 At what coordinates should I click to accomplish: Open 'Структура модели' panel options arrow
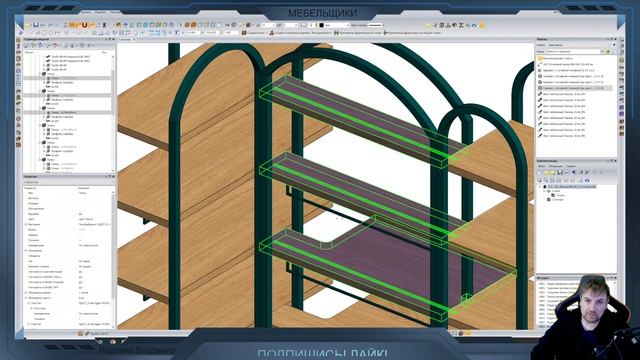pos(106,39)
